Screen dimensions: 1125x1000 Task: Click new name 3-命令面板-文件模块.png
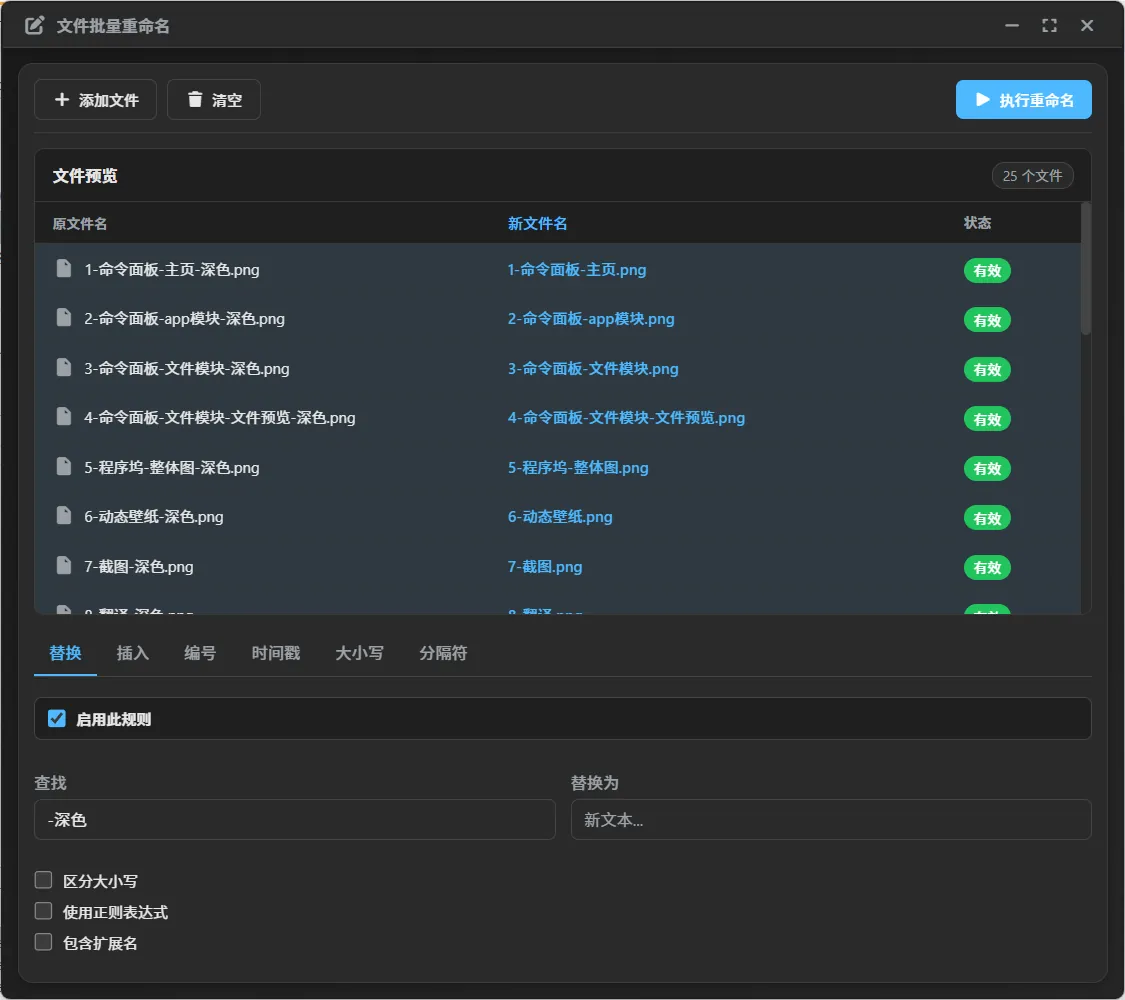tap(593, 369)
